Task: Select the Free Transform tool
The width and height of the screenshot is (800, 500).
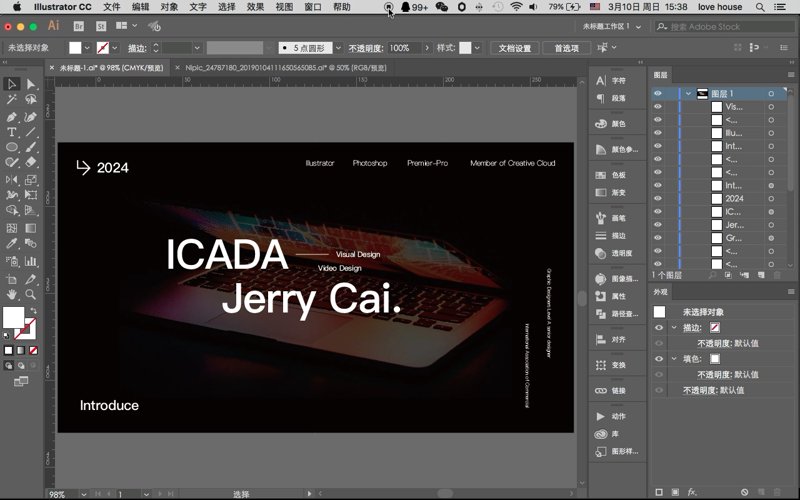Action: click(31, 195)
